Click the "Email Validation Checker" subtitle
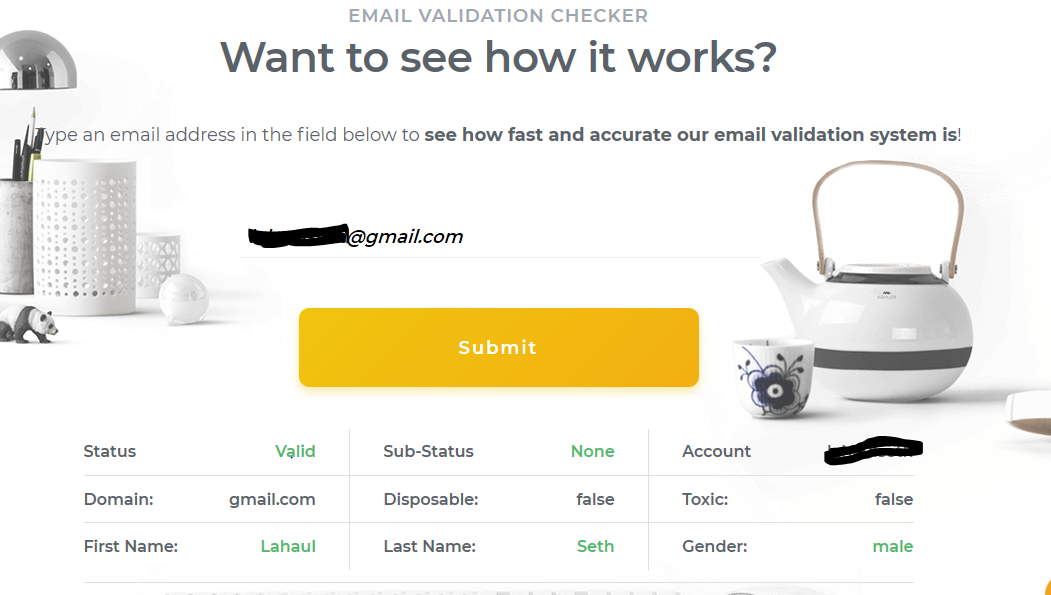Viewport: 1051px width, 595px height. click(498, 16)
